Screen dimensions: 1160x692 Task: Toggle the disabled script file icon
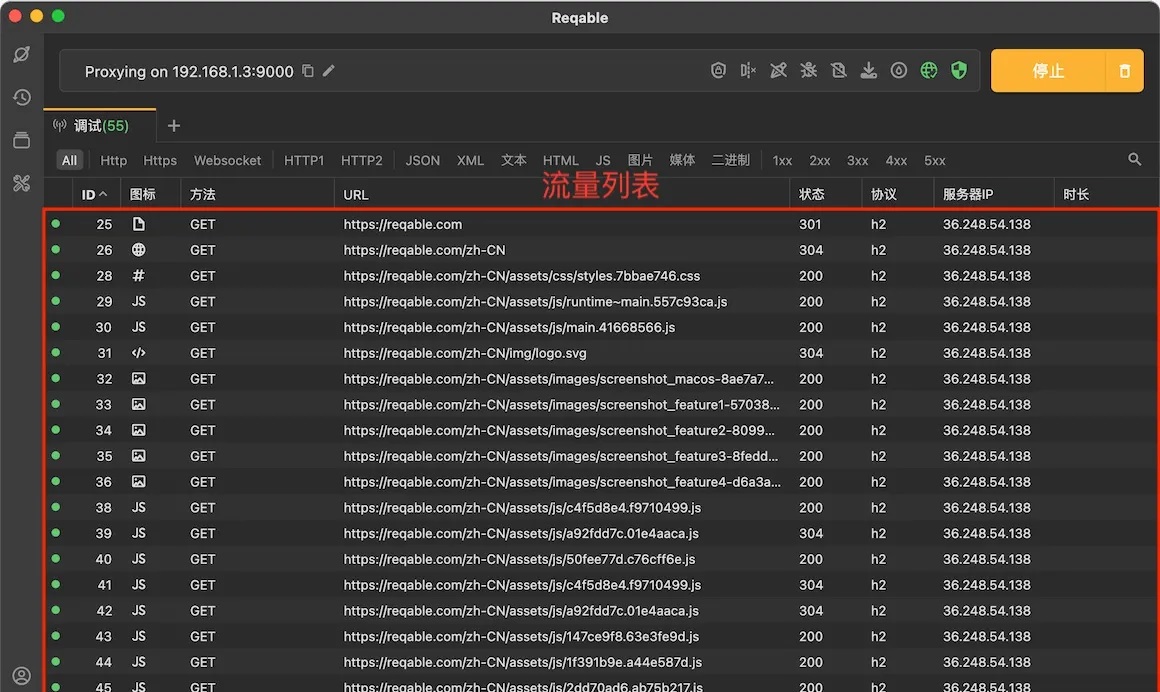(x=838, y=70)
